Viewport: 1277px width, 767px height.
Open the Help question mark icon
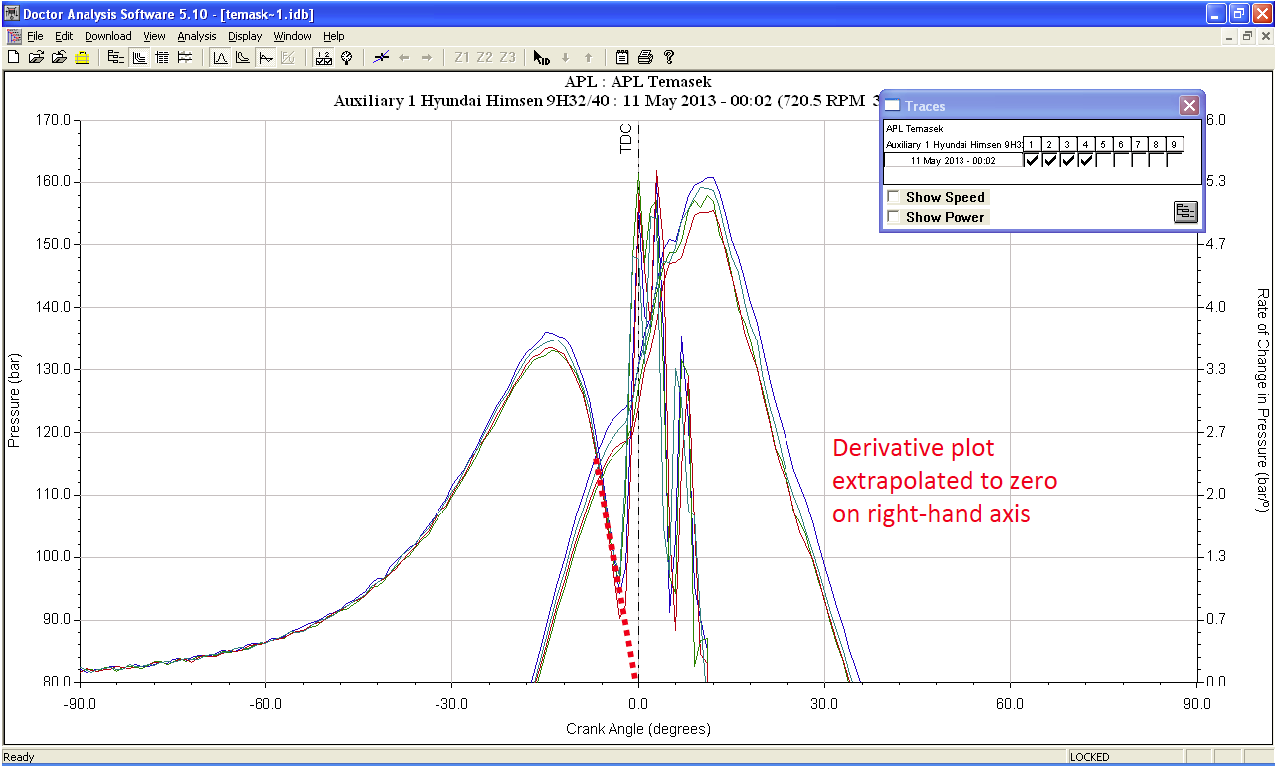pyautogui.click(x=669, y=57)
